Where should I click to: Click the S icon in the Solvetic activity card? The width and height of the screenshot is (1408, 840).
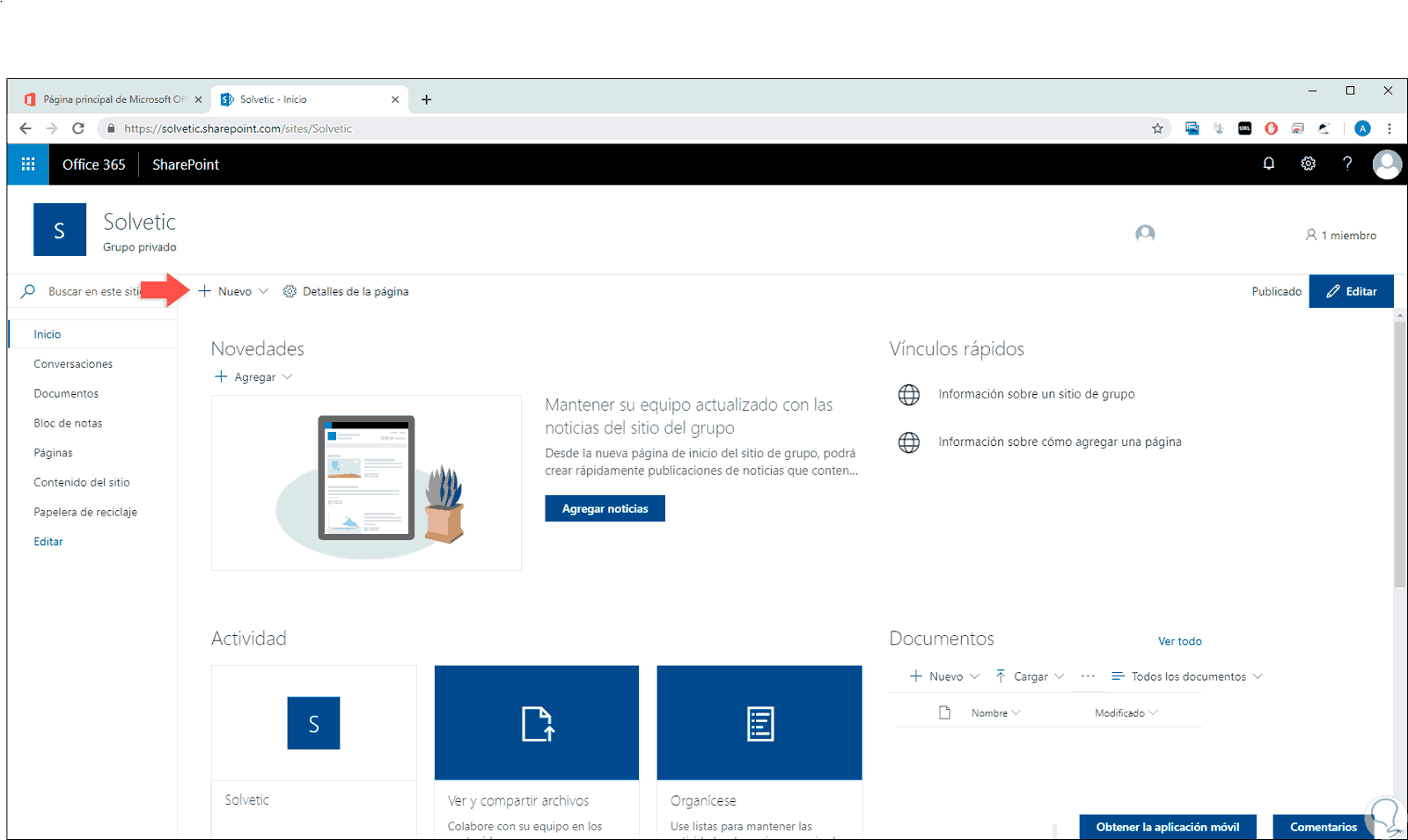[313, 723]
